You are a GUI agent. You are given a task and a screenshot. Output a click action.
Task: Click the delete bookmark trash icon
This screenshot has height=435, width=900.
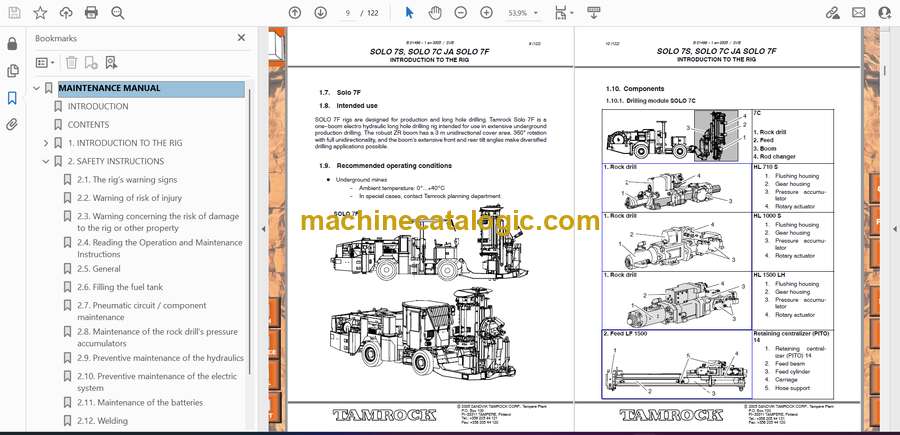point(71,62)
